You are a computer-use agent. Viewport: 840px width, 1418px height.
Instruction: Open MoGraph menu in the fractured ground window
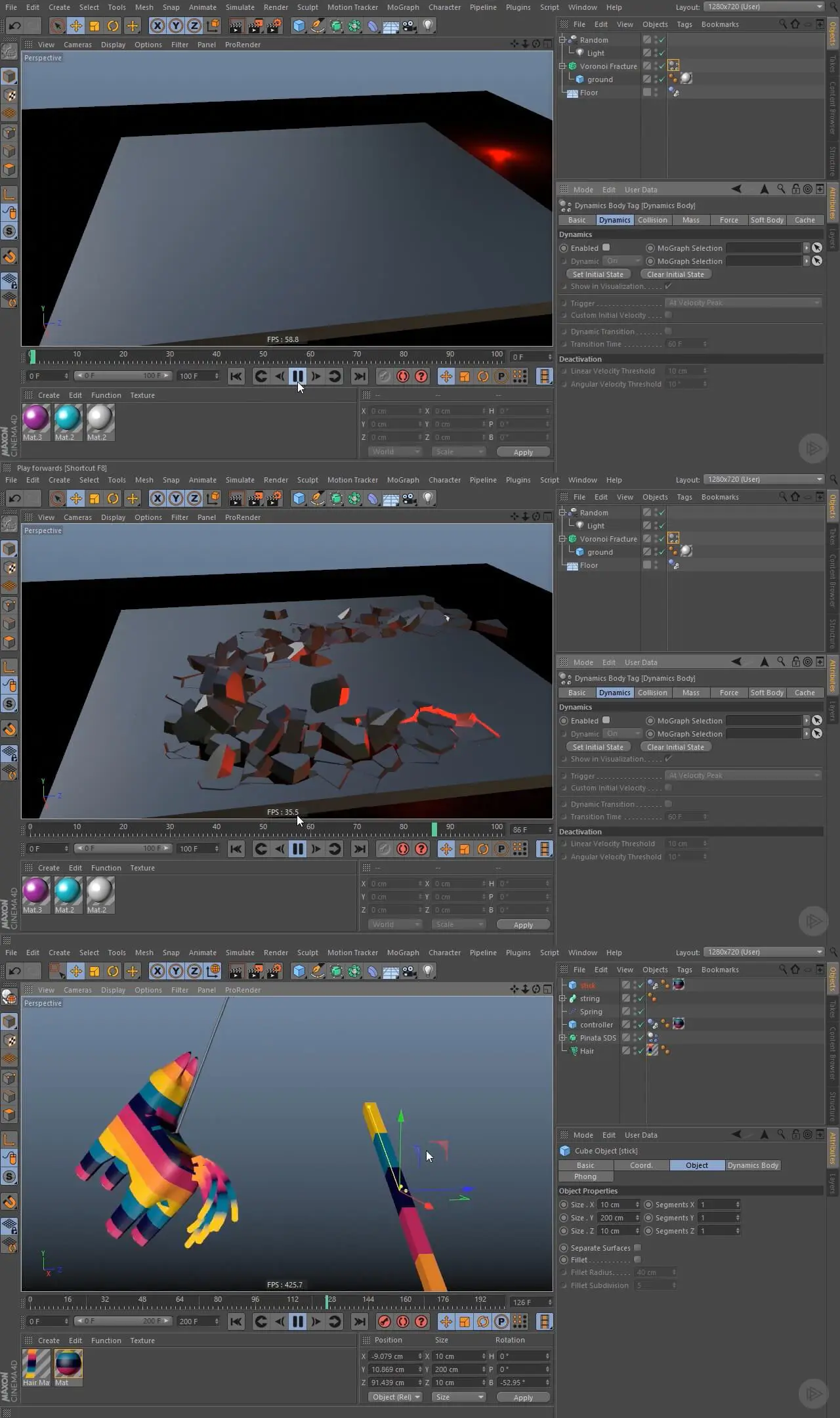click(403, 480)
